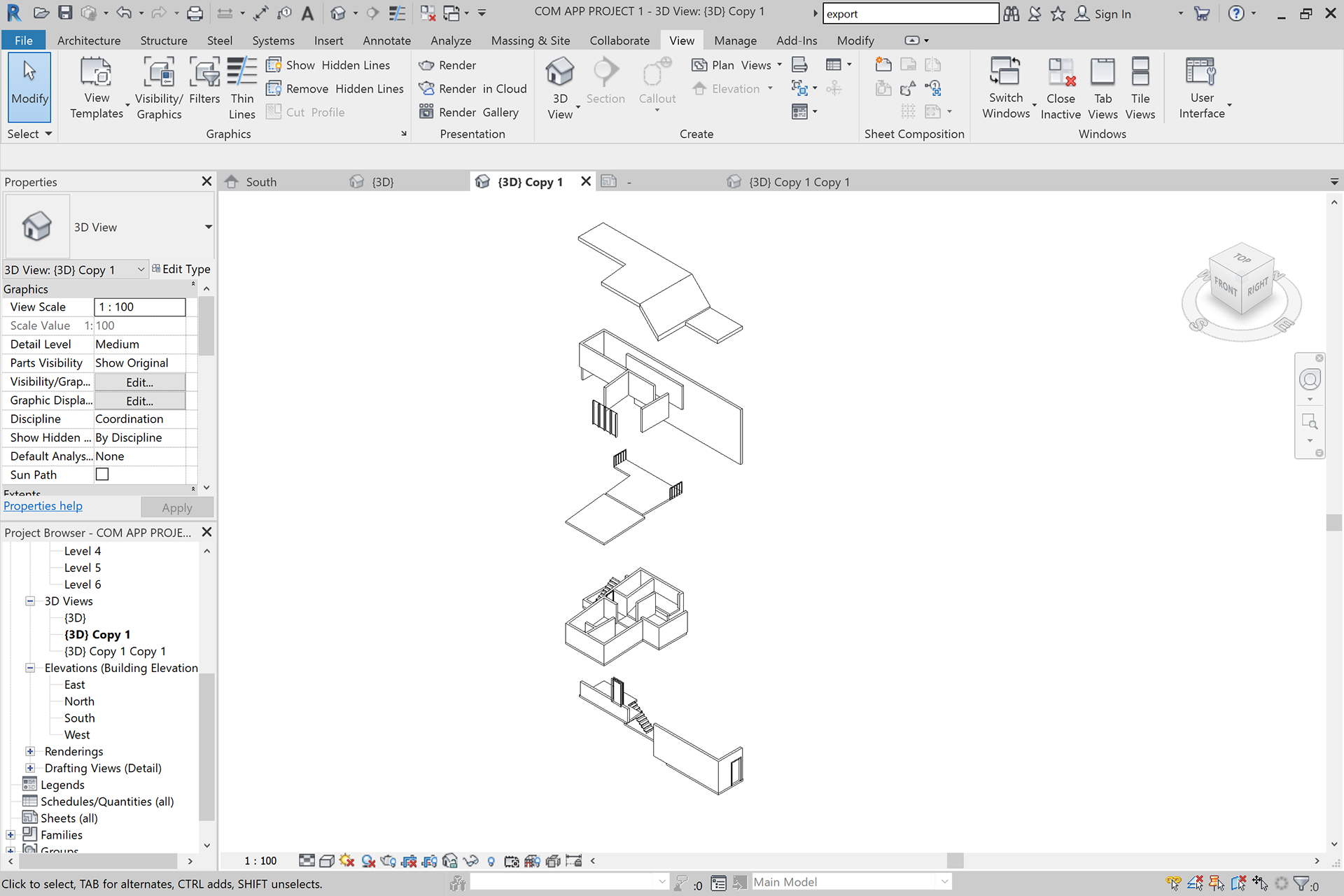Viewport: 1344px width, 896px height.
Task: Click Show Hidden Lines
Action: [328, 65]
